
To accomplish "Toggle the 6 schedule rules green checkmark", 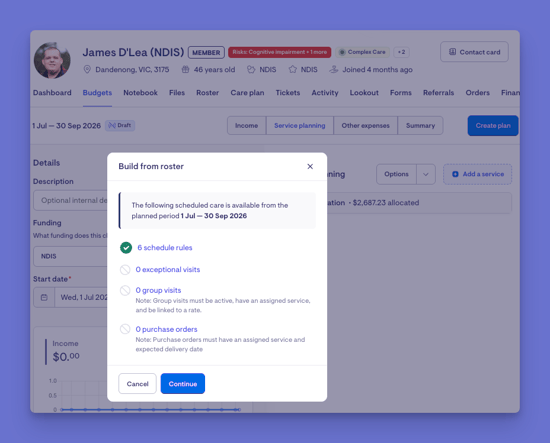I will (x=126, y=248).
